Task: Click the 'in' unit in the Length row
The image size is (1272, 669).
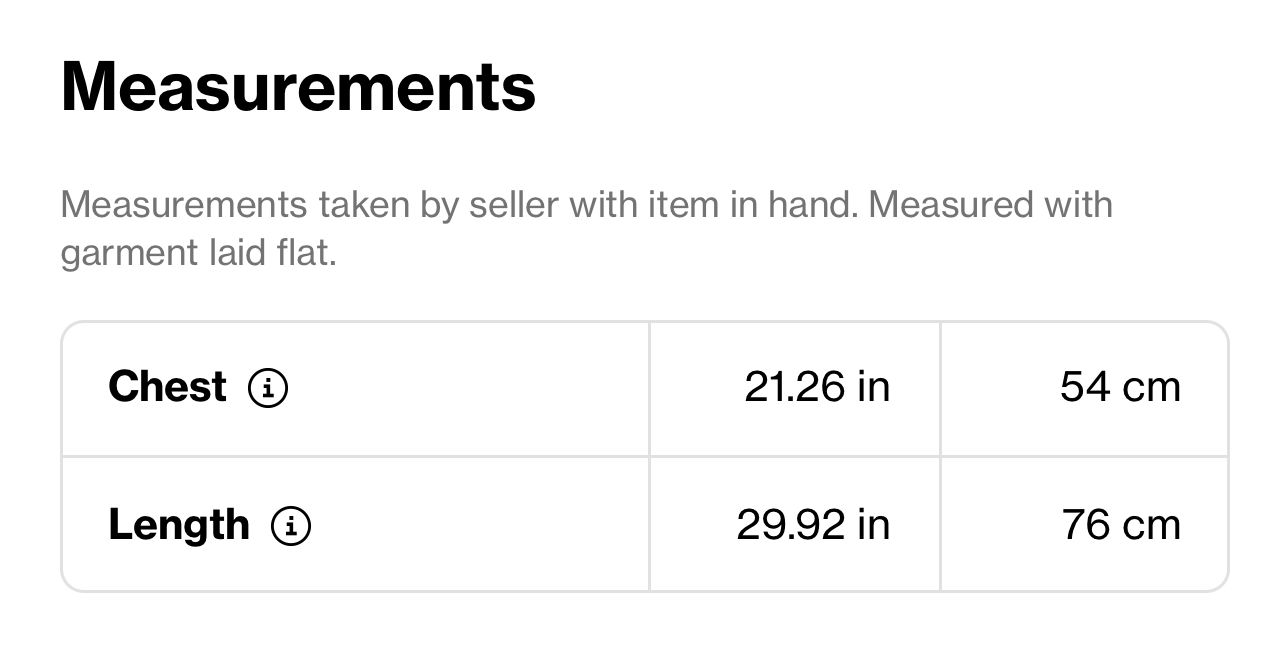Action: [873, 525]
